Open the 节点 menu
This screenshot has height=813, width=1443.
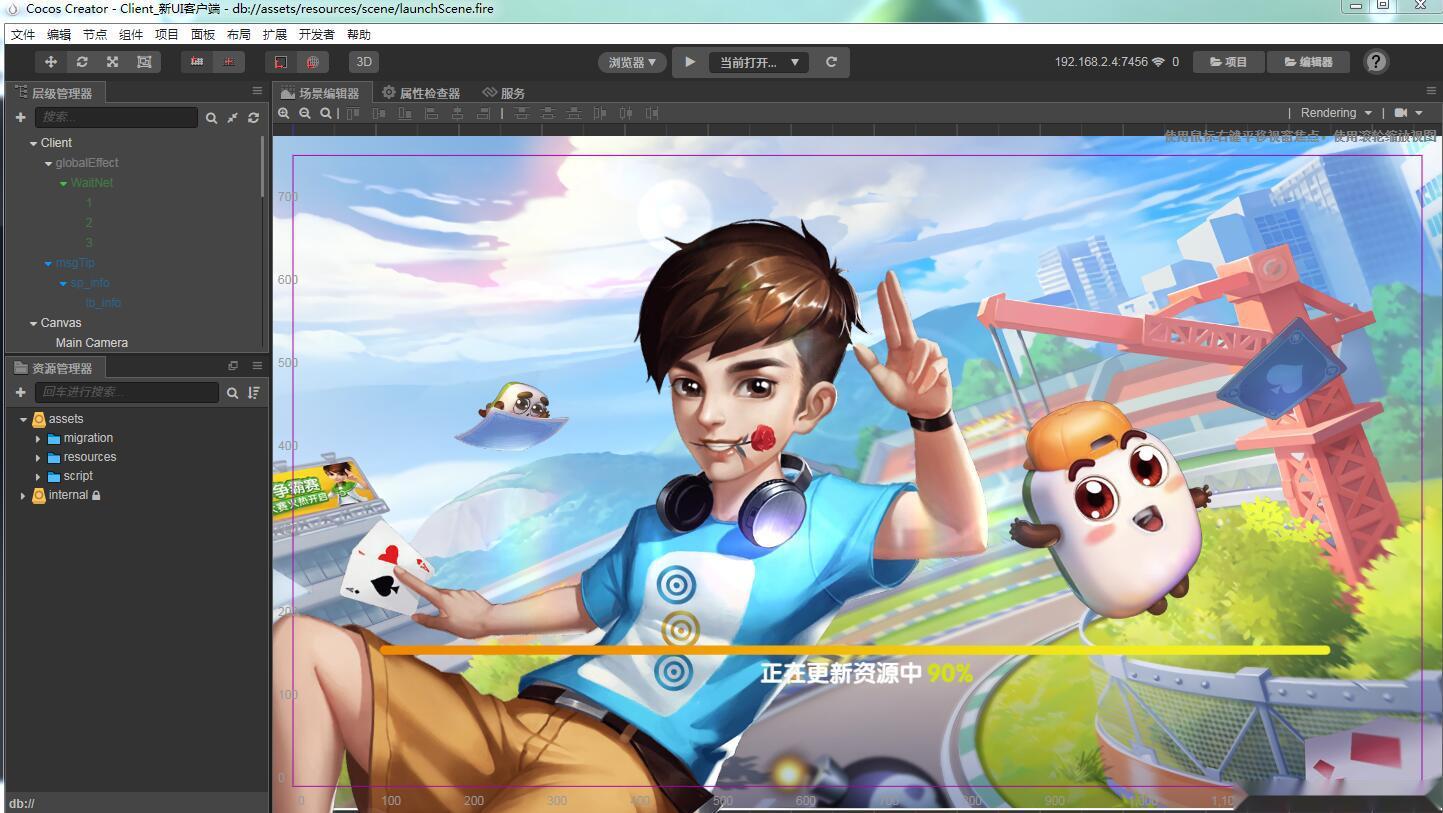95,34
